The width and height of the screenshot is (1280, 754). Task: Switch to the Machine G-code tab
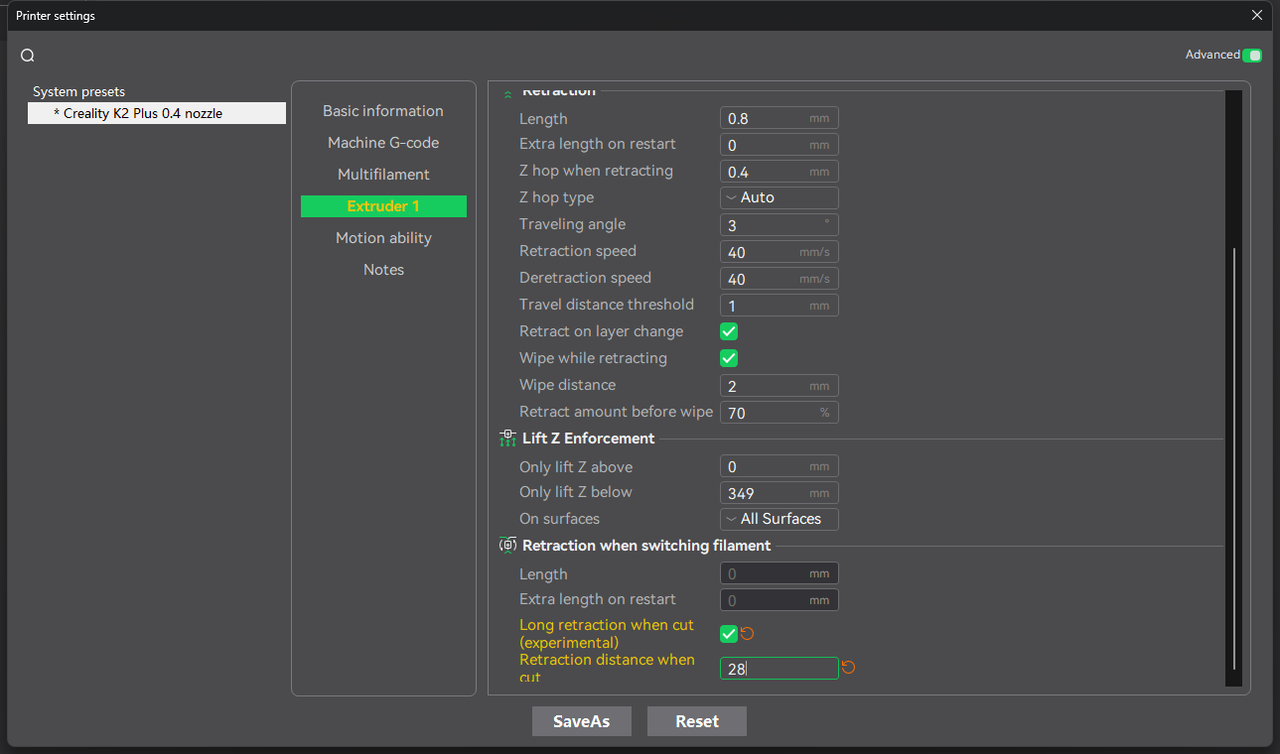[383, 143]
